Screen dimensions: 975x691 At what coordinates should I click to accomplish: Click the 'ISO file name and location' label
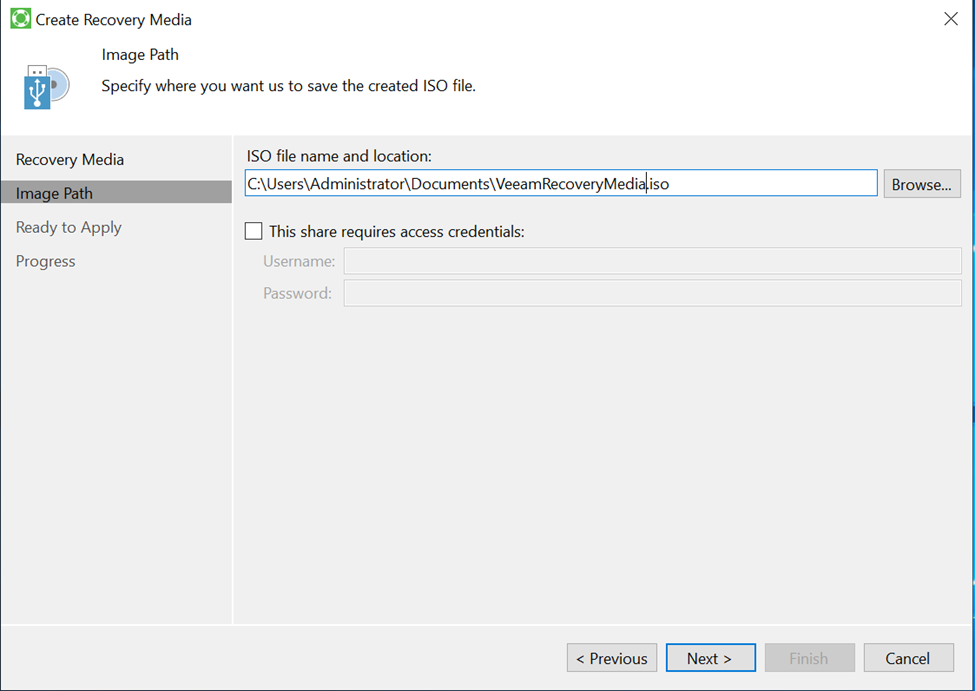(339, 156)
